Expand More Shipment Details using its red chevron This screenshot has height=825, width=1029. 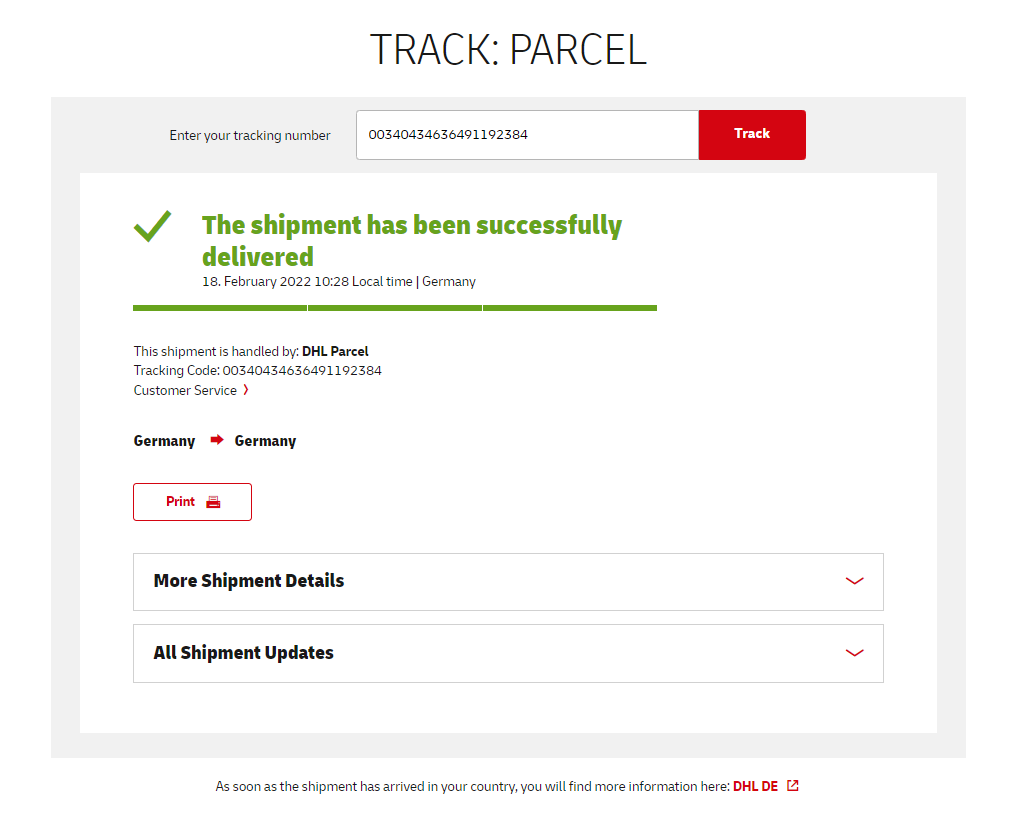pyautogui.click(x=854, y=581)
